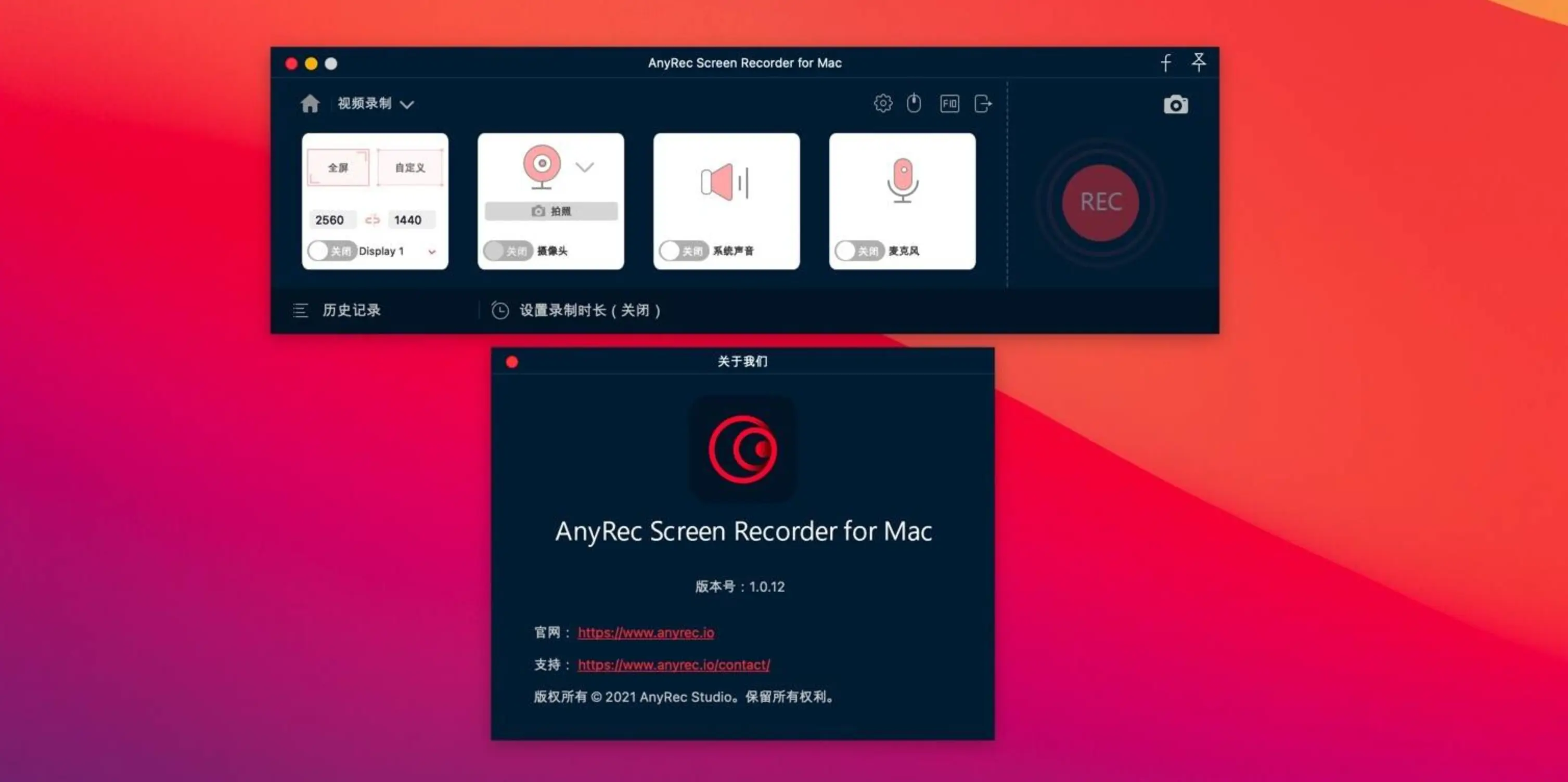1568x782 pixels.
Task: Toggle the Display 1 recording switch
Action: [332, 251]
